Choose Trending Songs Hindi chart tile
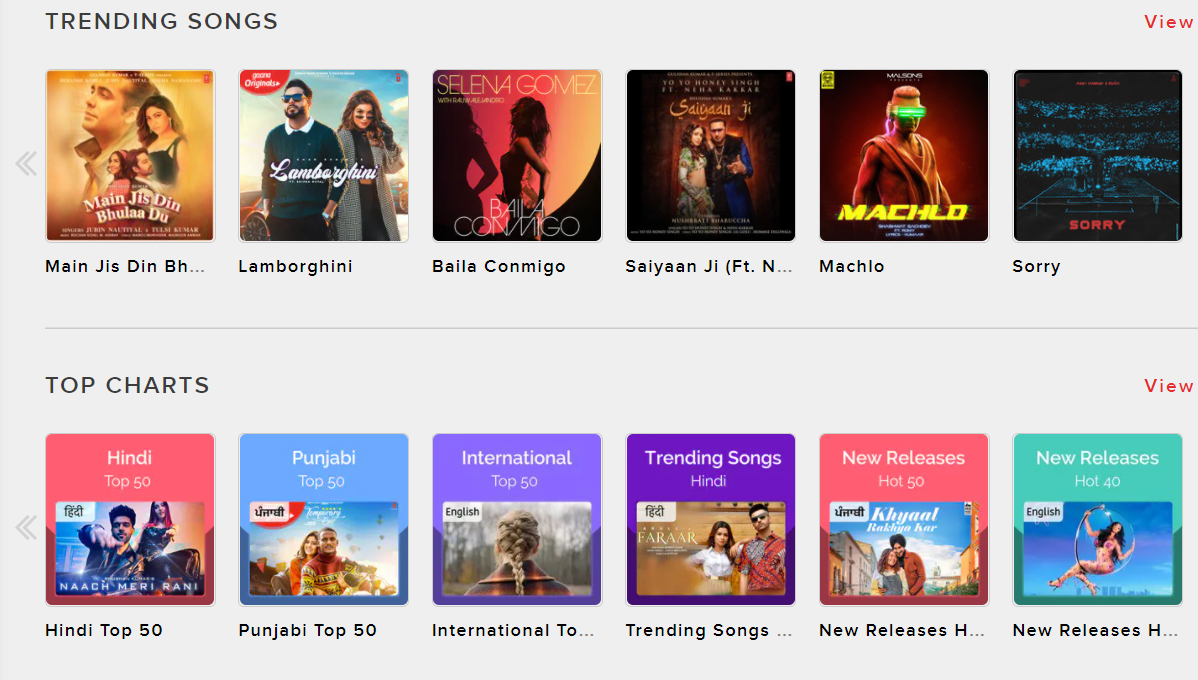 [710, 520]
